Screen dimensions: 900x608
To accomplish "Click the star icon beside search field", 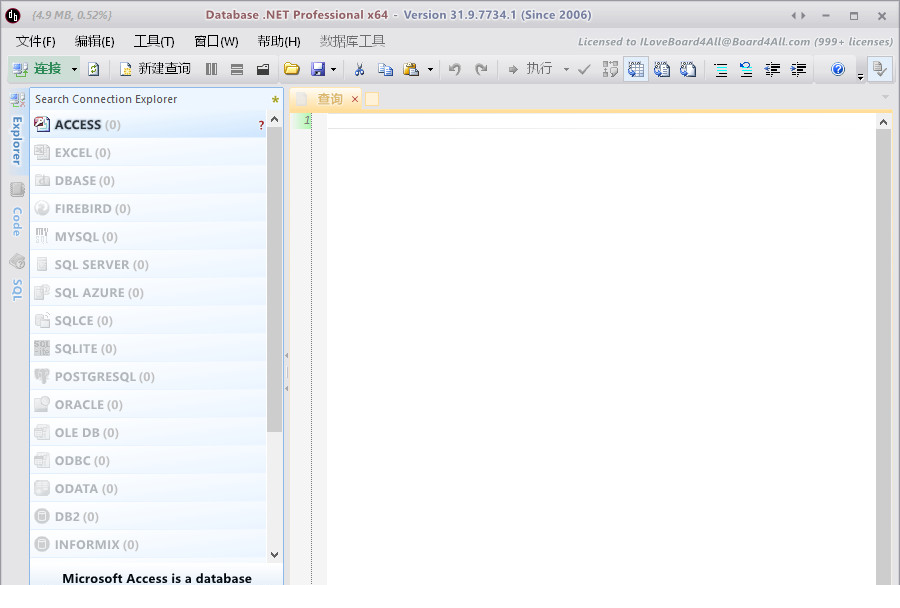I will click(276, 100).
